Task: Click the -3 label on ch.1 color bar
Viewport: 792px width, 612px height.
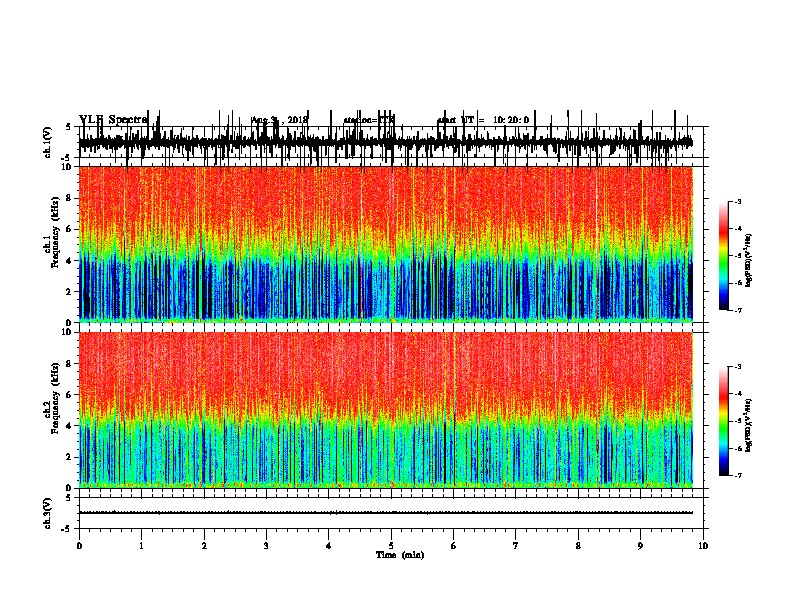Action: click(738, 201)
